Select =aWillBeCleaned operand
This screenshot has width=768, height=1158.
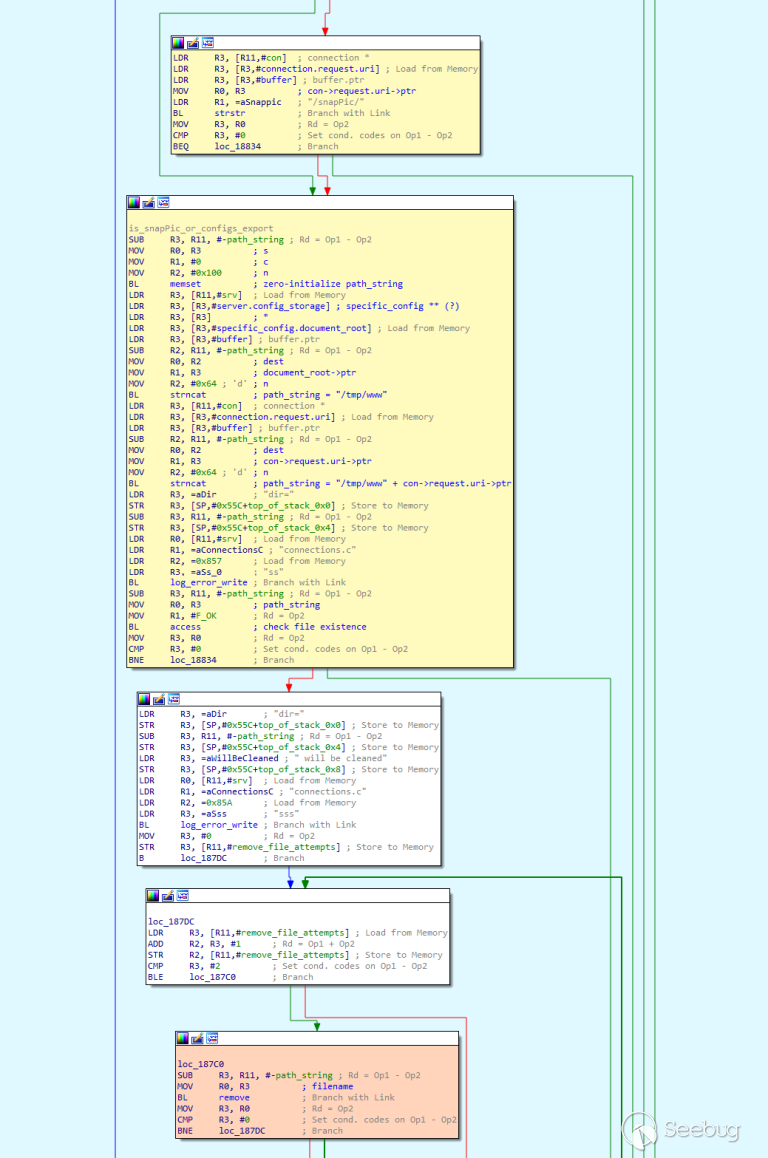[x=239, y=758]
